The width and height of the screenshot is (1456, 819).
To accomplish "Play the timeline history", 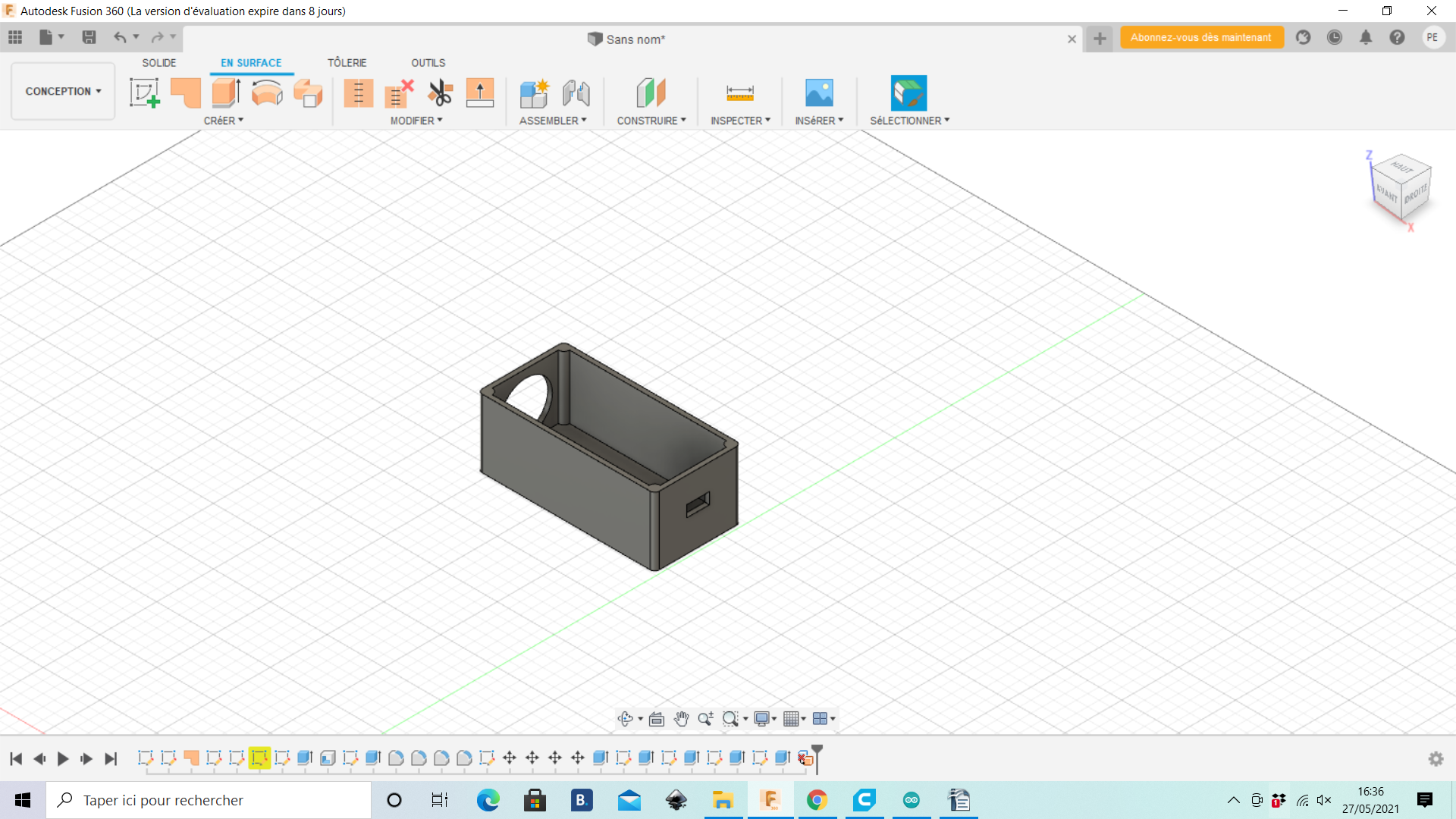I will [63, 758].
